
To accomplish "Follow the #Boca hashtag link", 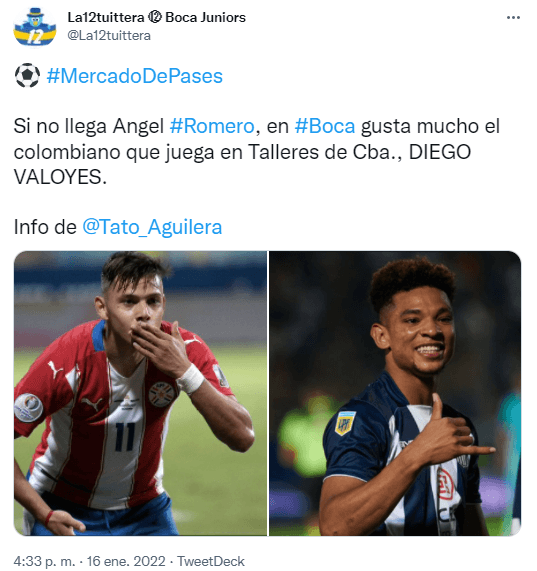I will 325,126.
